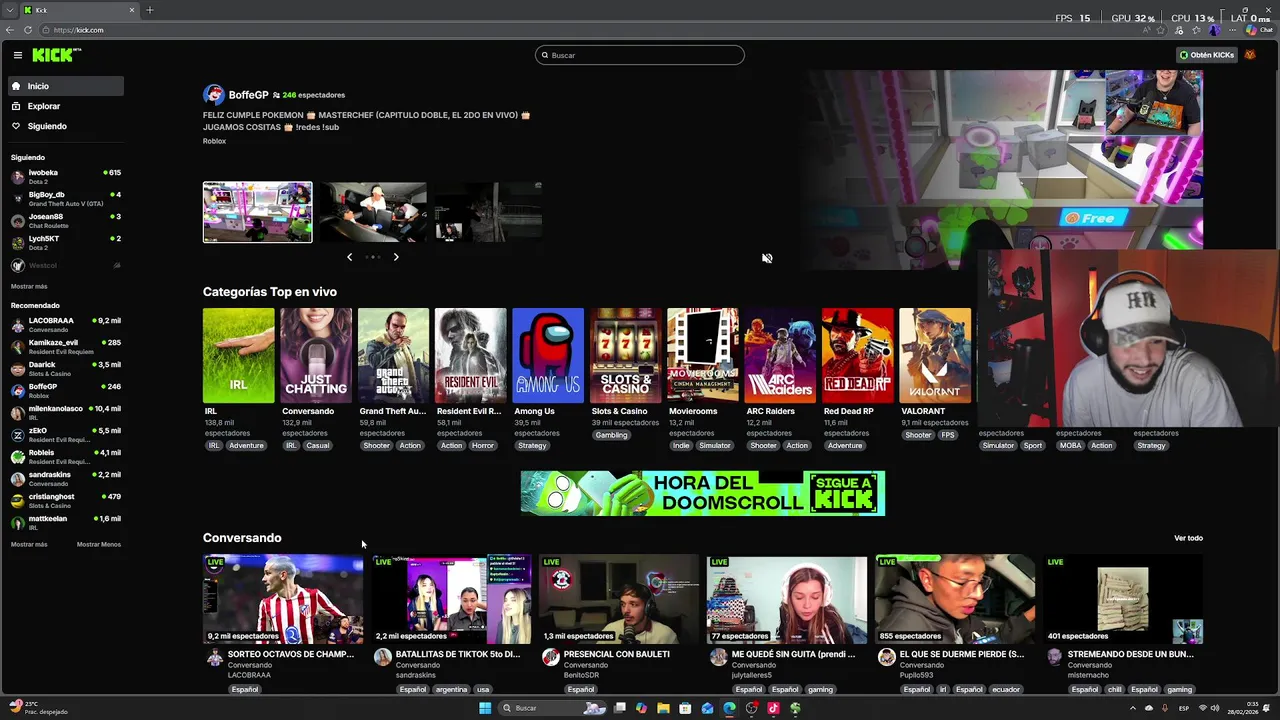Viewport: 1280px width, 720px height.
Task: Open a new browser tab
Action: [149, 10]
